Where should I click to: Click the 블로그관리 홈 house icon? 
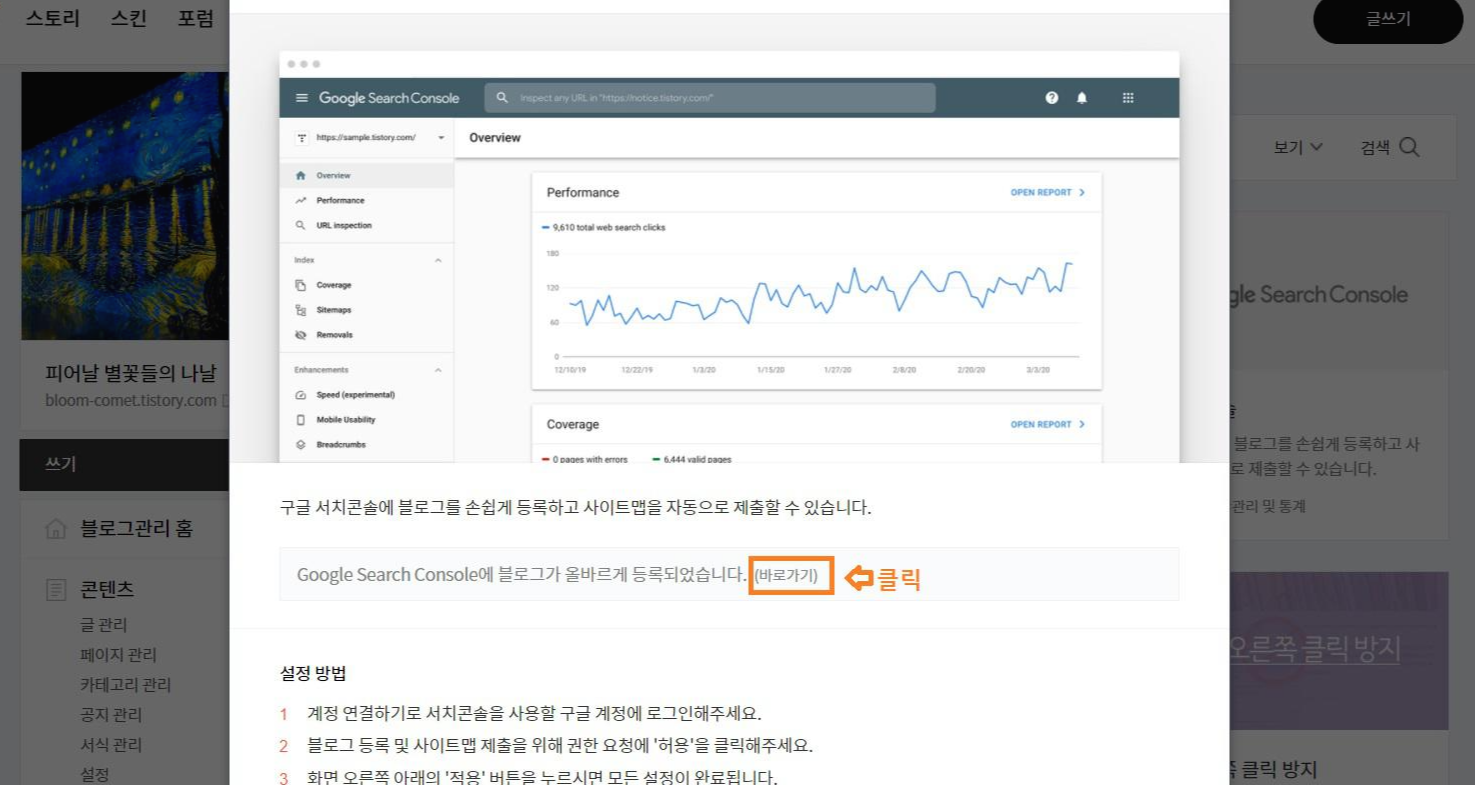[56, 529]
